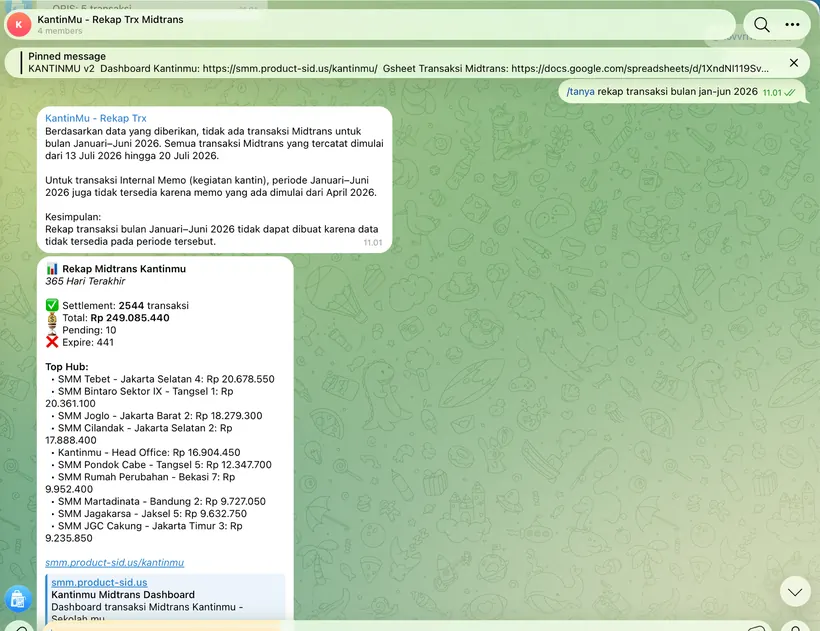820x631 pixels.
Task: Click the bar chart emoji in Rekap title
Action: click(52, 269)
